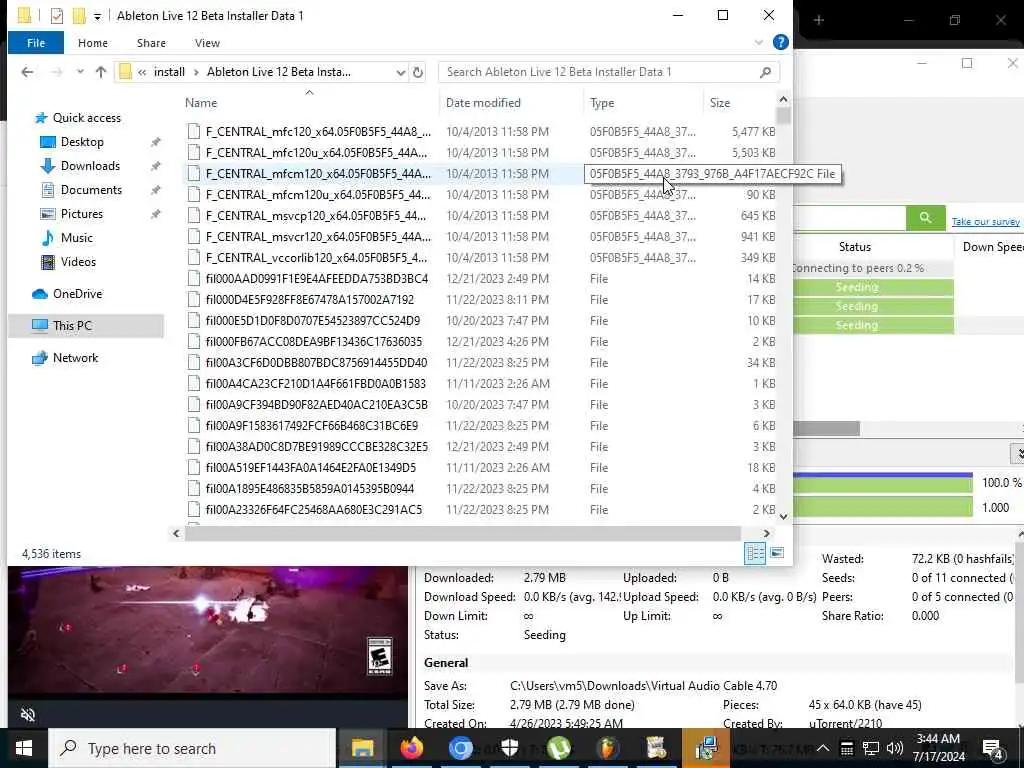Click the network icon in system tray
Viewport: 1024px width, 768px height.
(x=871, y=748)
